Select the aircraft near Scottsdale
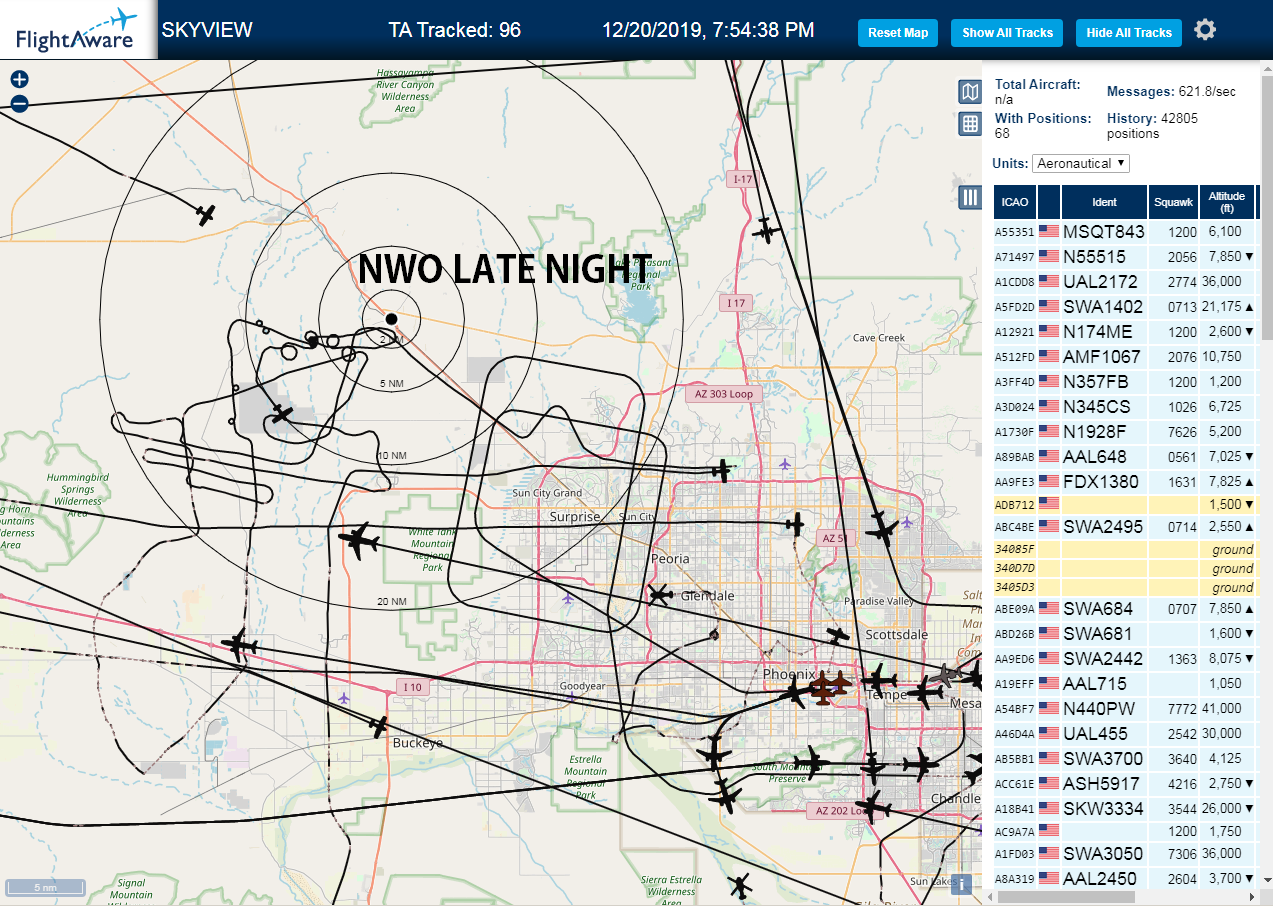This screenshot has width=1273, height=907. coord(838,635)
